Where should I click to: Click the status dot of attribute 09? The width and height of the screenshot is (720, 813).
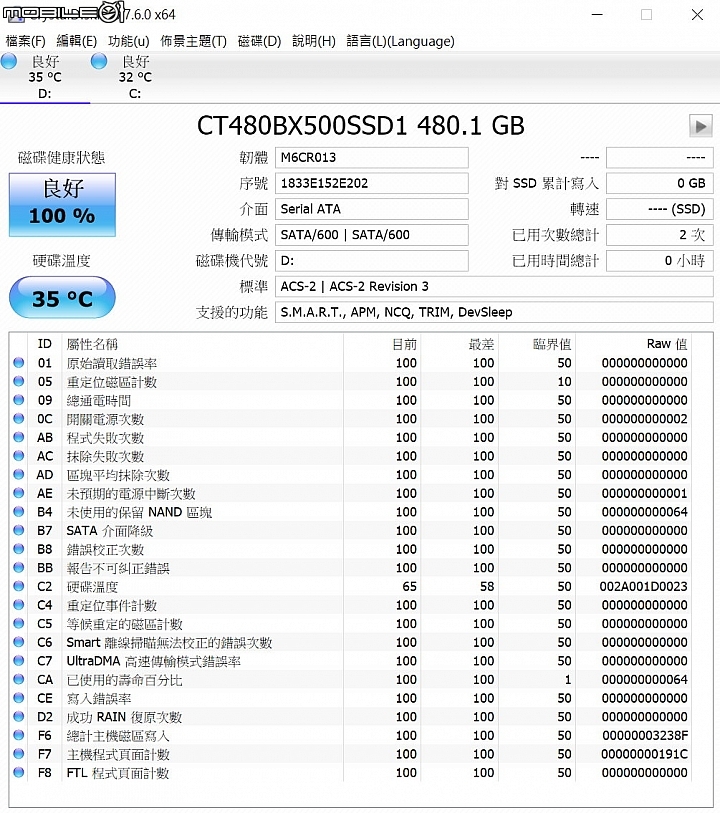pyautogui.click(x=19, y=400)
